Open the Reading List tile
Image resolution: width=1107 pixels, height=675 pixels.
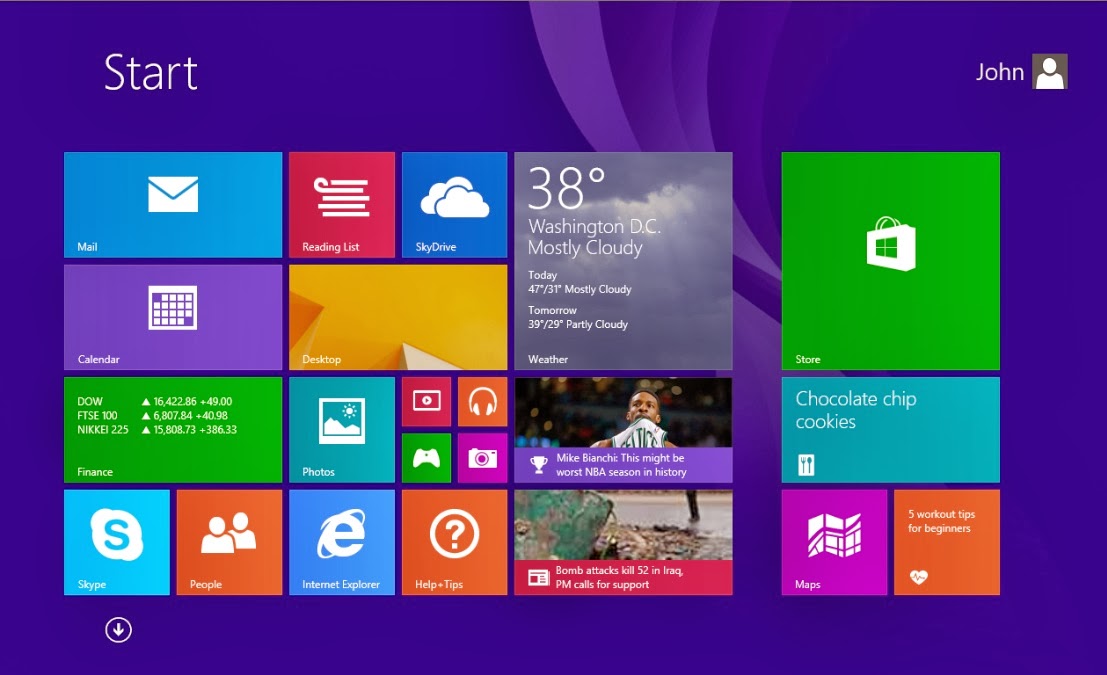point(342,205)
